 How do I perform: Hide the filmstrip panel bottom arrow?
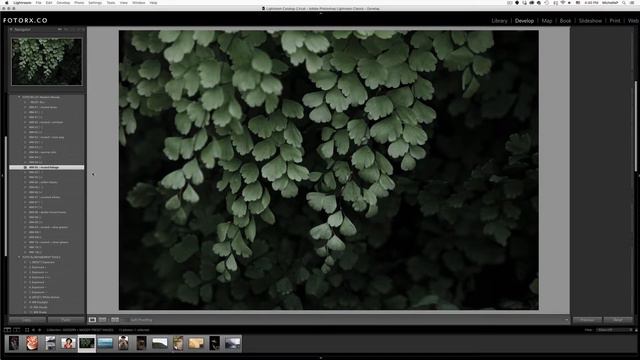point(321,358)
